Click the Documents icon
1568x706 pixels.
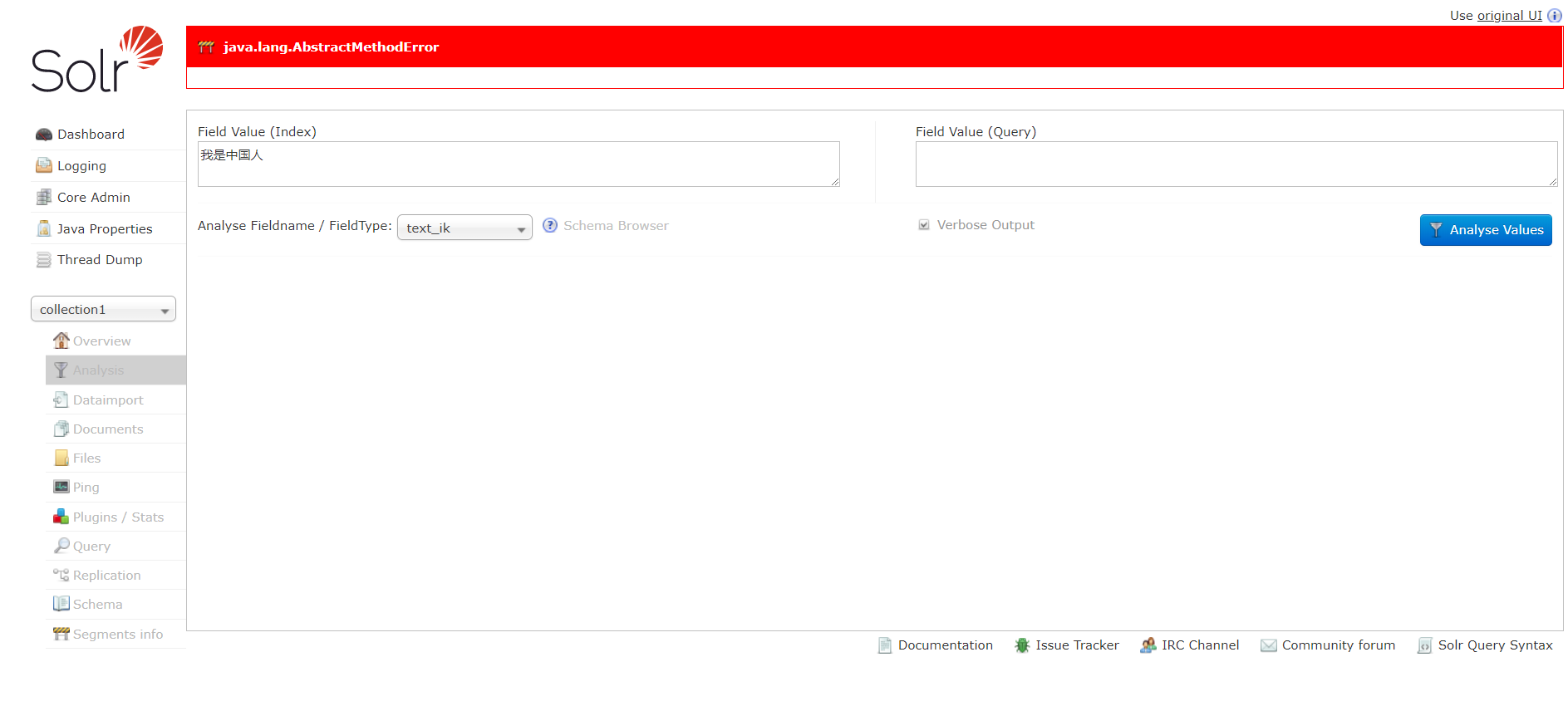tap(61, 429)
